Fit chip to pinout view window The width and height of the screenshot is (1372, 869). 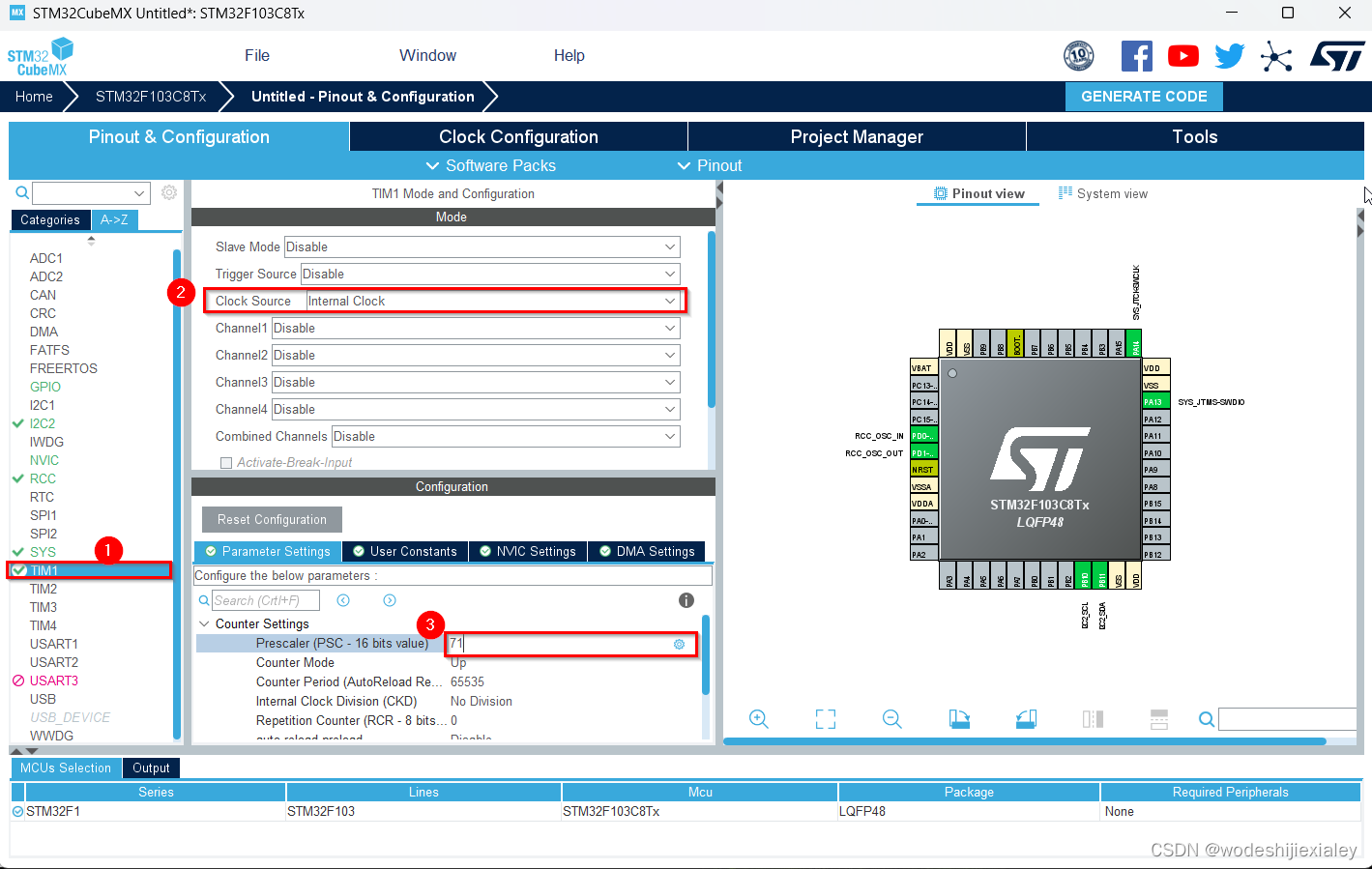[826, 719]
